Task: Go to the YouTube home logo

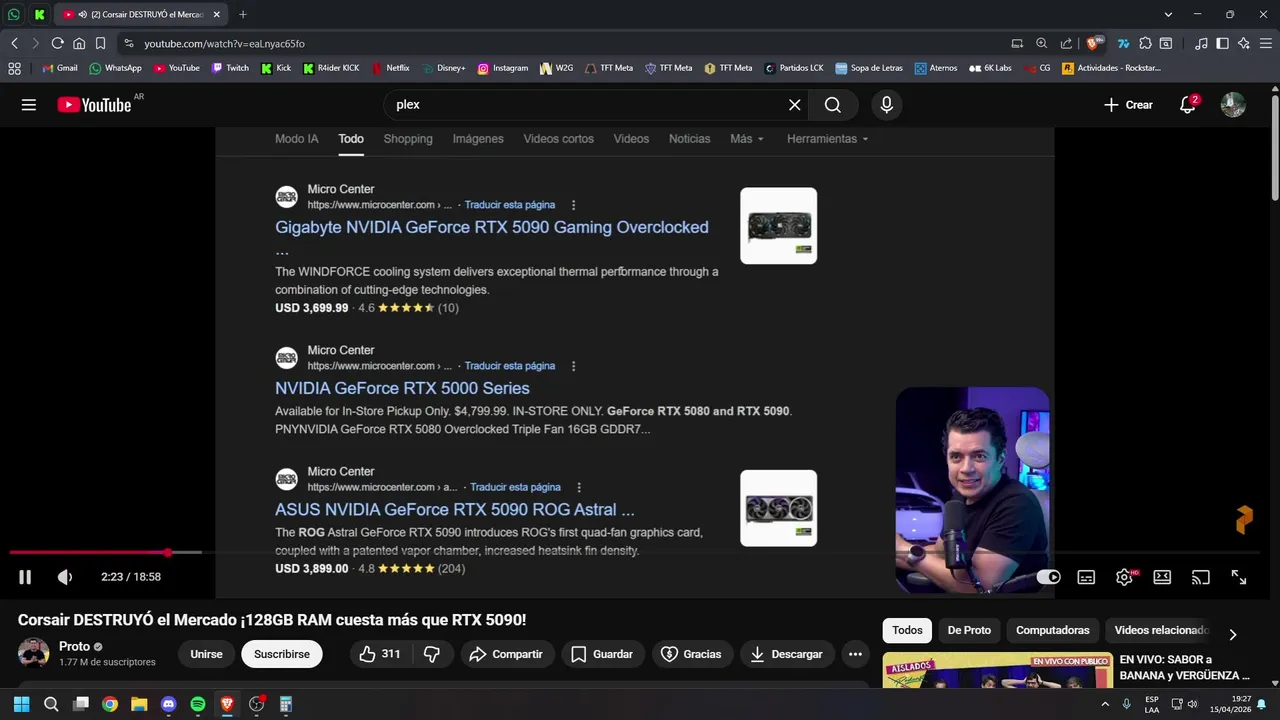Action: point(94,105)
